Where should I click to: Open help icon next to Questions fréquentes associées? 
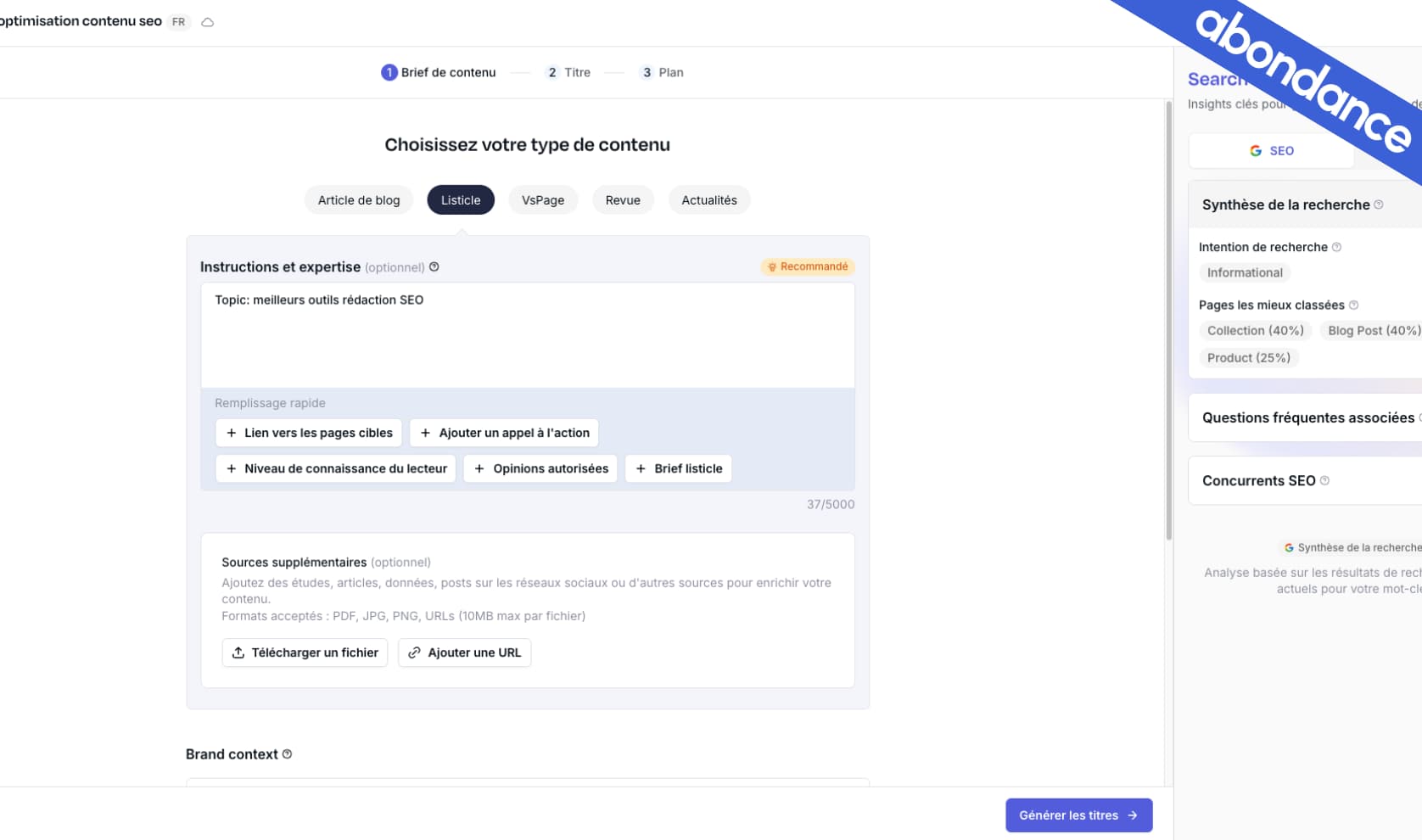pos(1419,417)
